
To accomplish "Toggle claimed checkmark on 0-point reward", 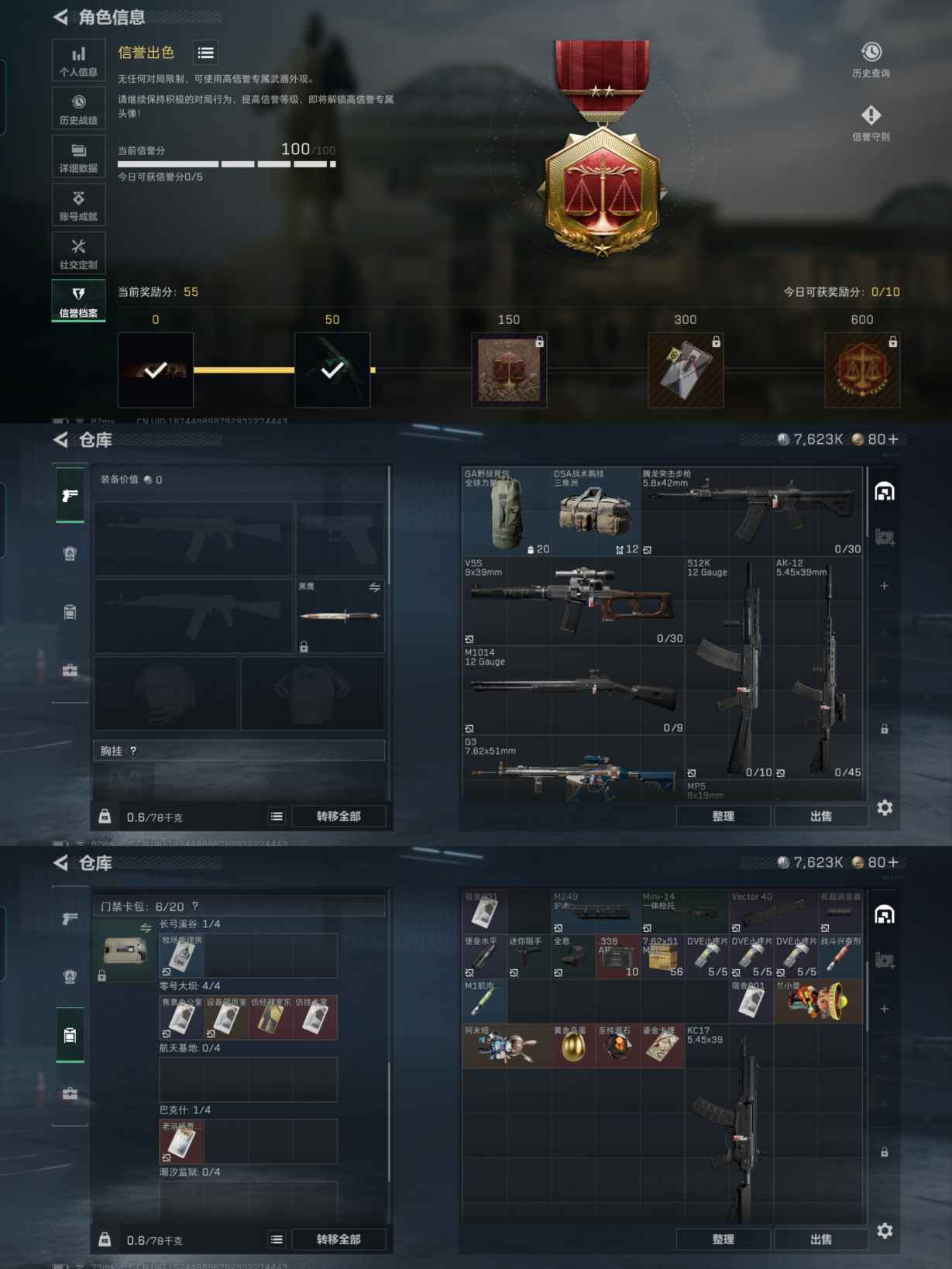I will click(156, 370).
